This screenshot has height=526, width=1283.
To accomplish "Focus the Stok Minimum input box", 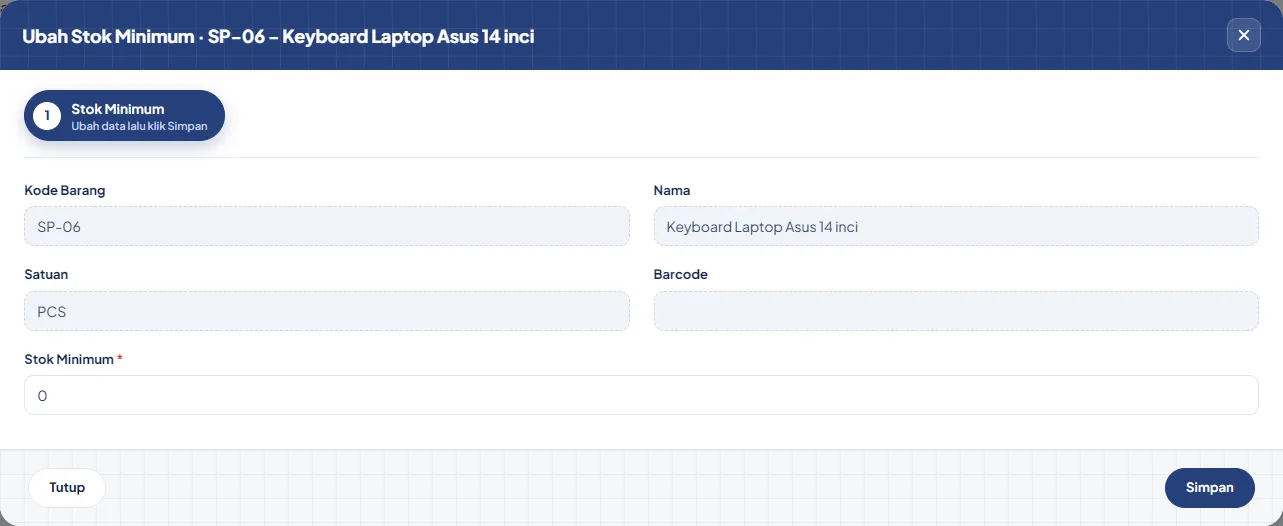I will coord(641,395).
